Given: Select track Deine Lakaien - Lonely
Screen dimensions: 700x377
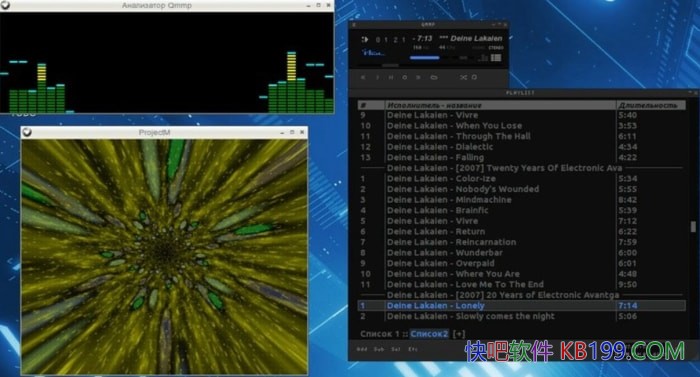Looking at the screenshot, I should click(521, 306).
